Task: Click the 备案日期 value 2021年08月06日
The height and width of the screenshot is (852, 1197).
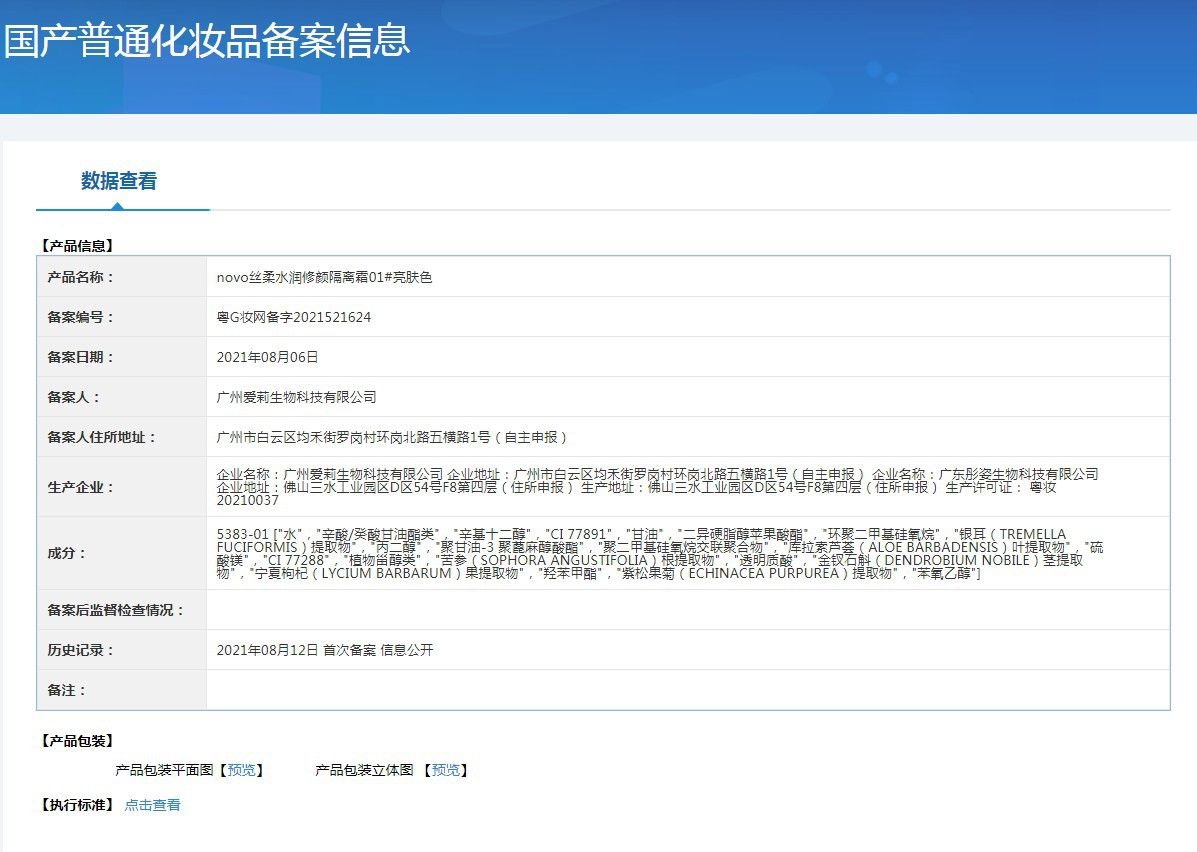Action: pos(267,357)
